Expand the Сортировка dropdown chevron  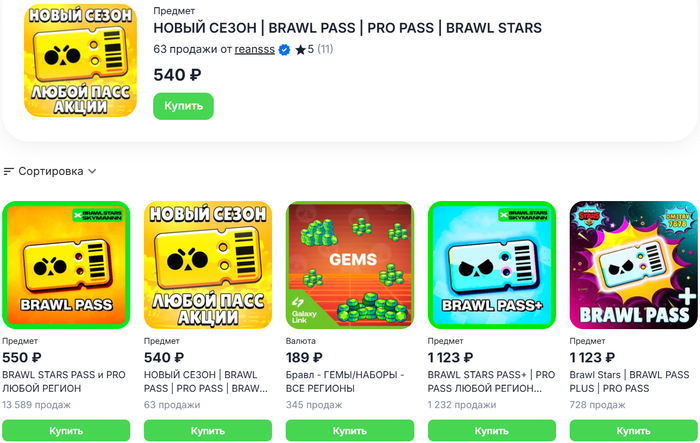tap(92, 171)
